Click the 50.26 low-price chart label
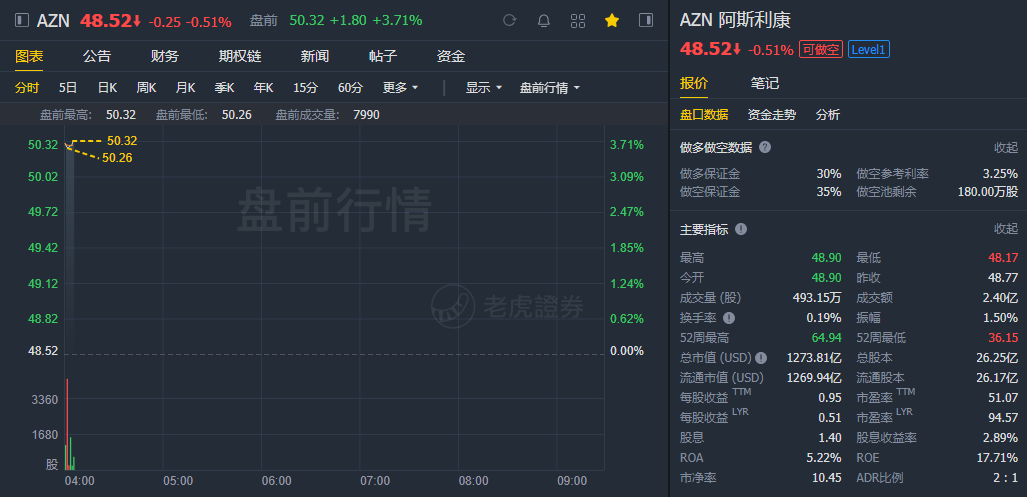This screenshot has height=497, width=1027. [117, 158]
